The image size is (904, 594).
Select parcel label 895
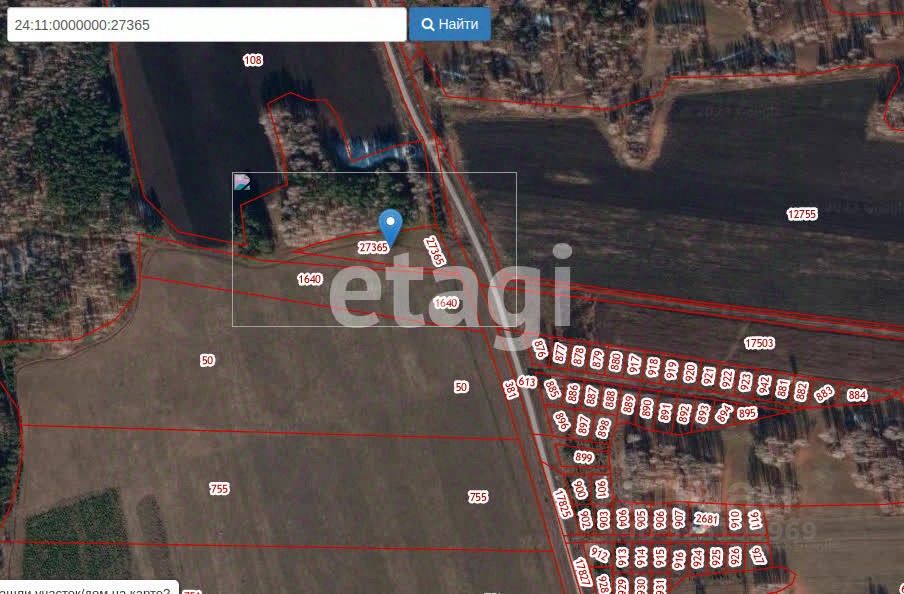747,413
